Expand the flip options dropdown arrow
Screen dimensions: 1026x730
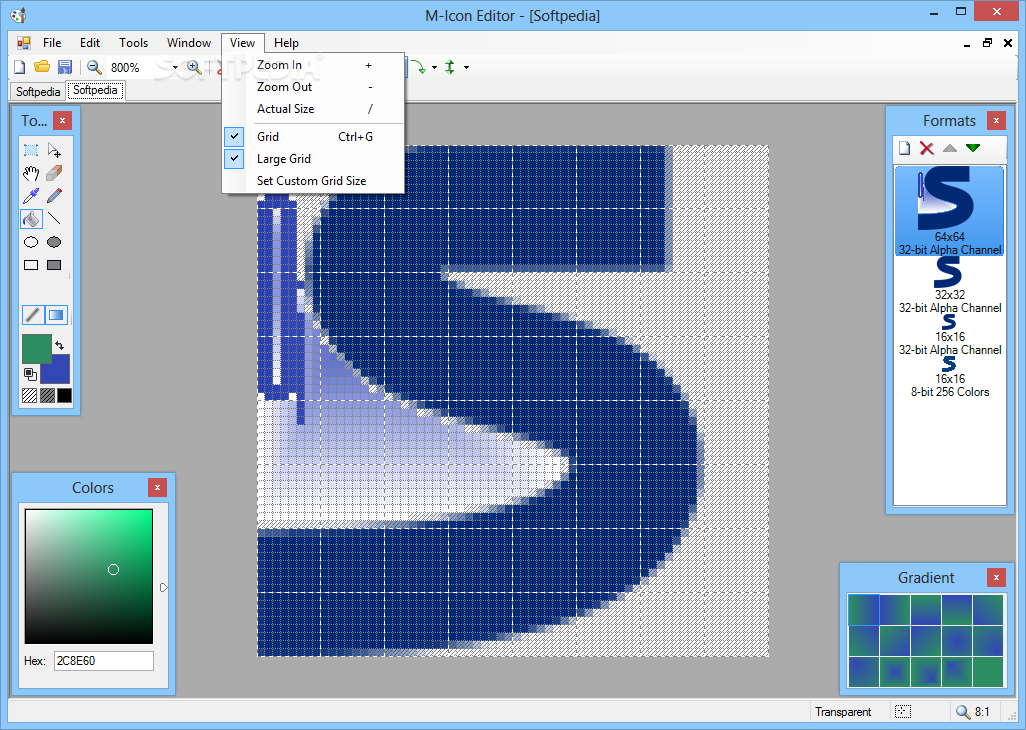(467, 67)
